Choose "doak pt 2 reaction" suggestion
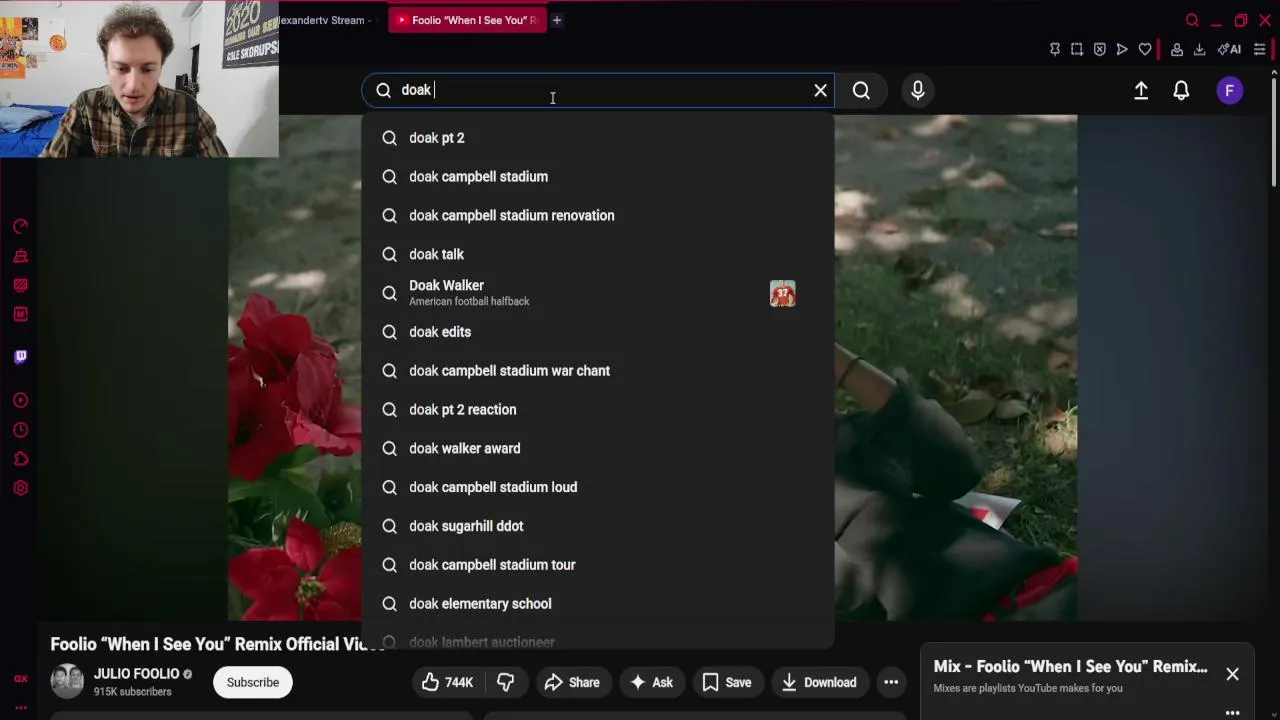 pos(598,410)
